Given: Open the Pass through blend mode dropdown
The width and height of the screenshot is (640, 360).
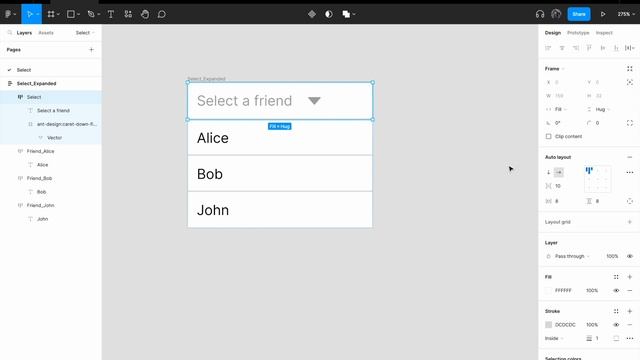Looking at the screenshot, I should point(572,256).
